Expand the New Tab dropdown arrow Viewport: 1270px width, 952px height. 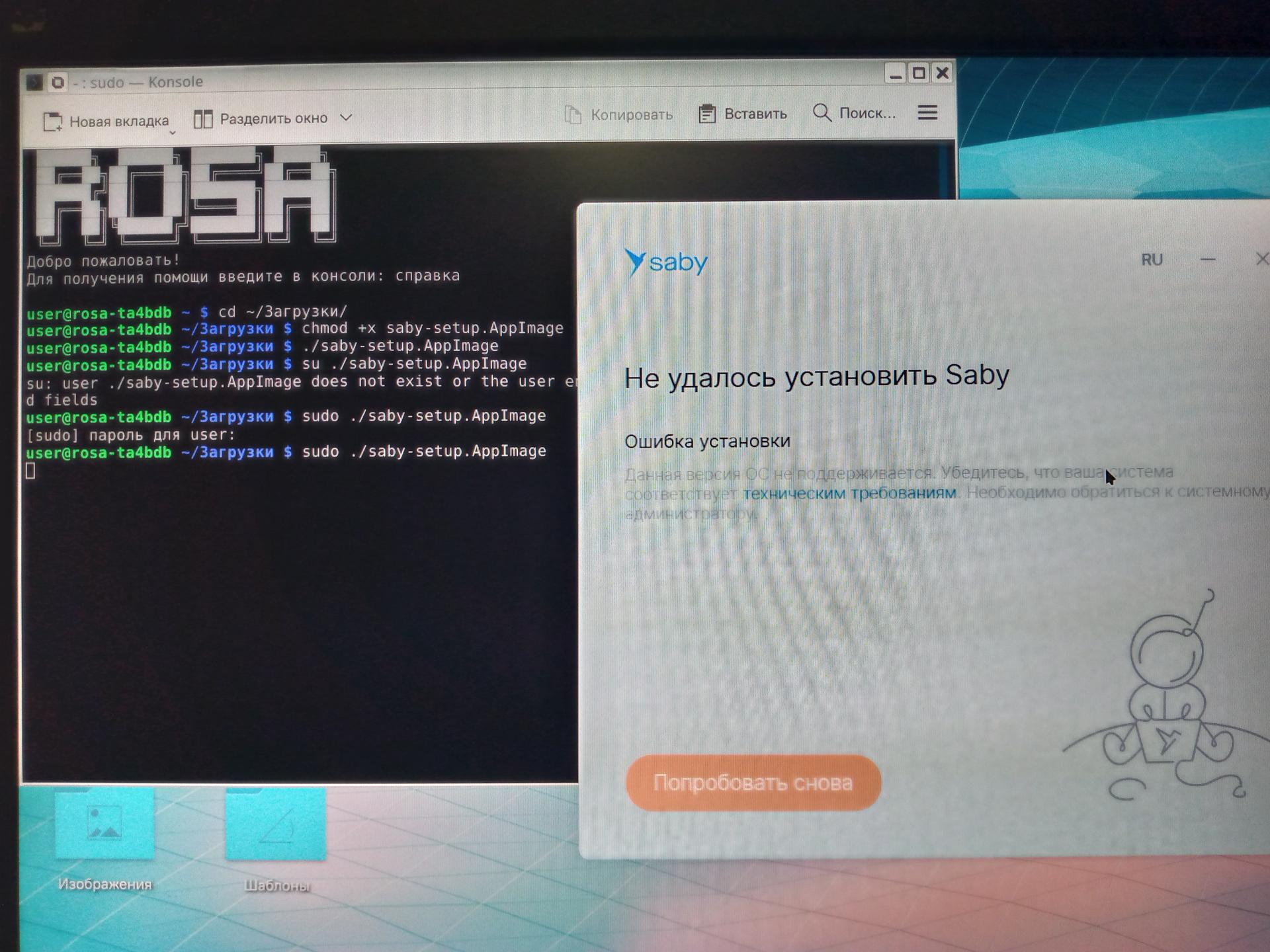[173, 133]
